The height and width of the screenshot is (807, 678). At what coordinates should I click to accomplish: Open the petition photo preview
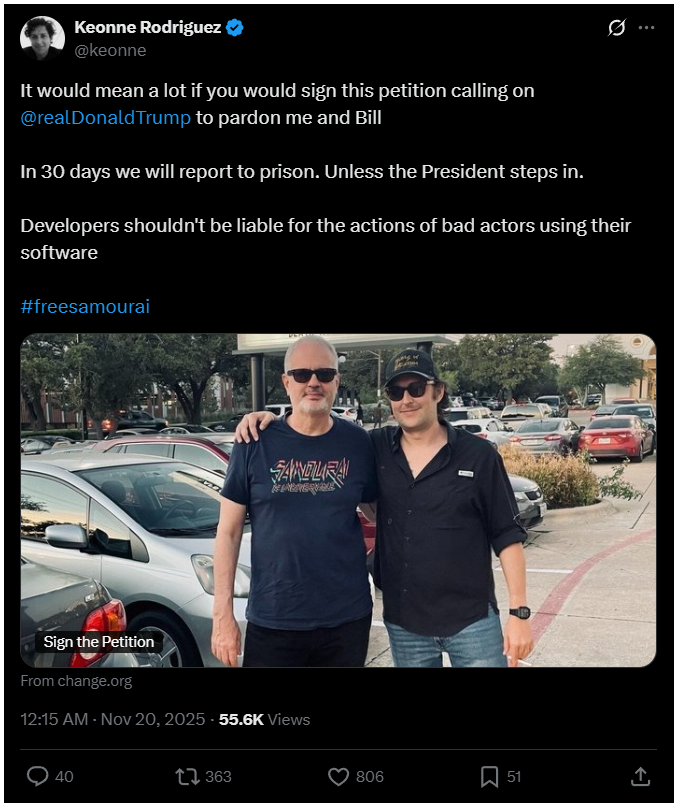(338, 500)
